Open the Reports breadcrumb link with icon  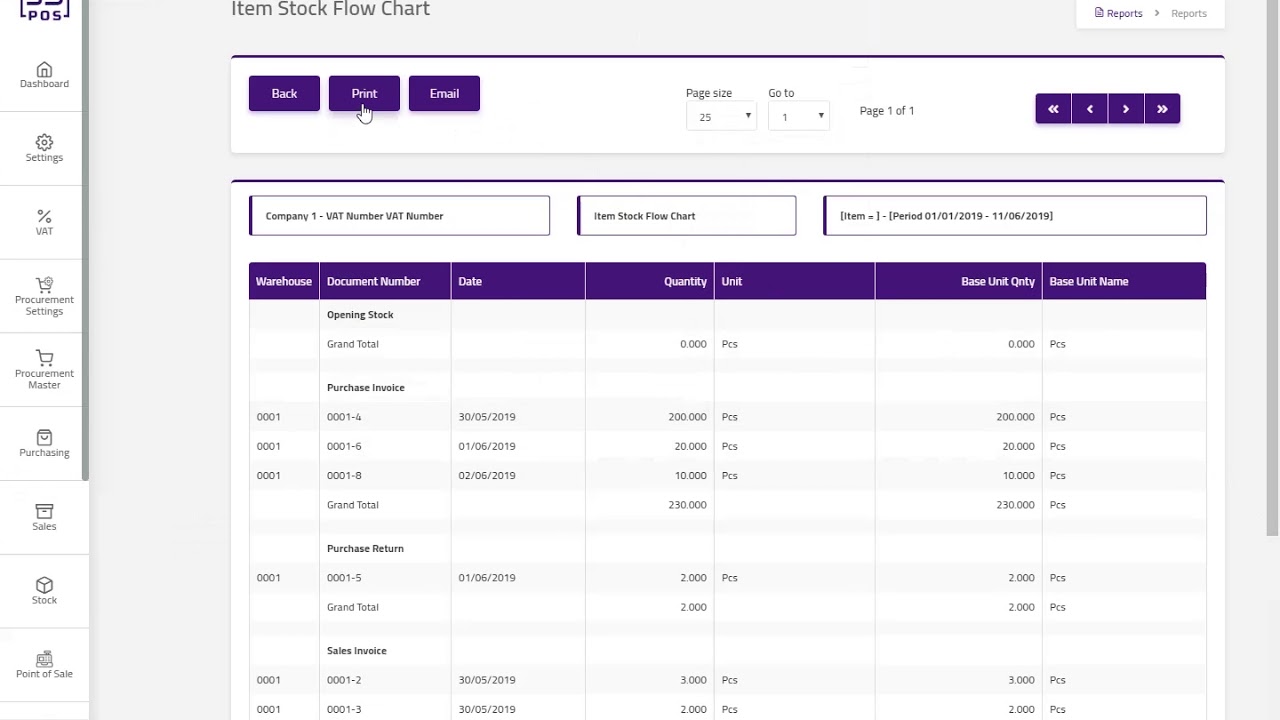[x=1118, y=13]
